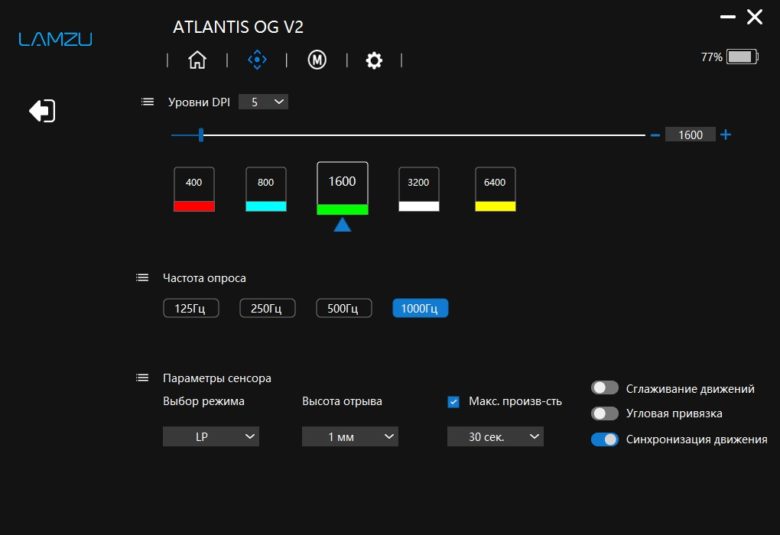Open the Высота отрыва 1 мм dropdown
The height and width of the screenshot is (535, 780).
pyautogui.click(x=350, y=436)
